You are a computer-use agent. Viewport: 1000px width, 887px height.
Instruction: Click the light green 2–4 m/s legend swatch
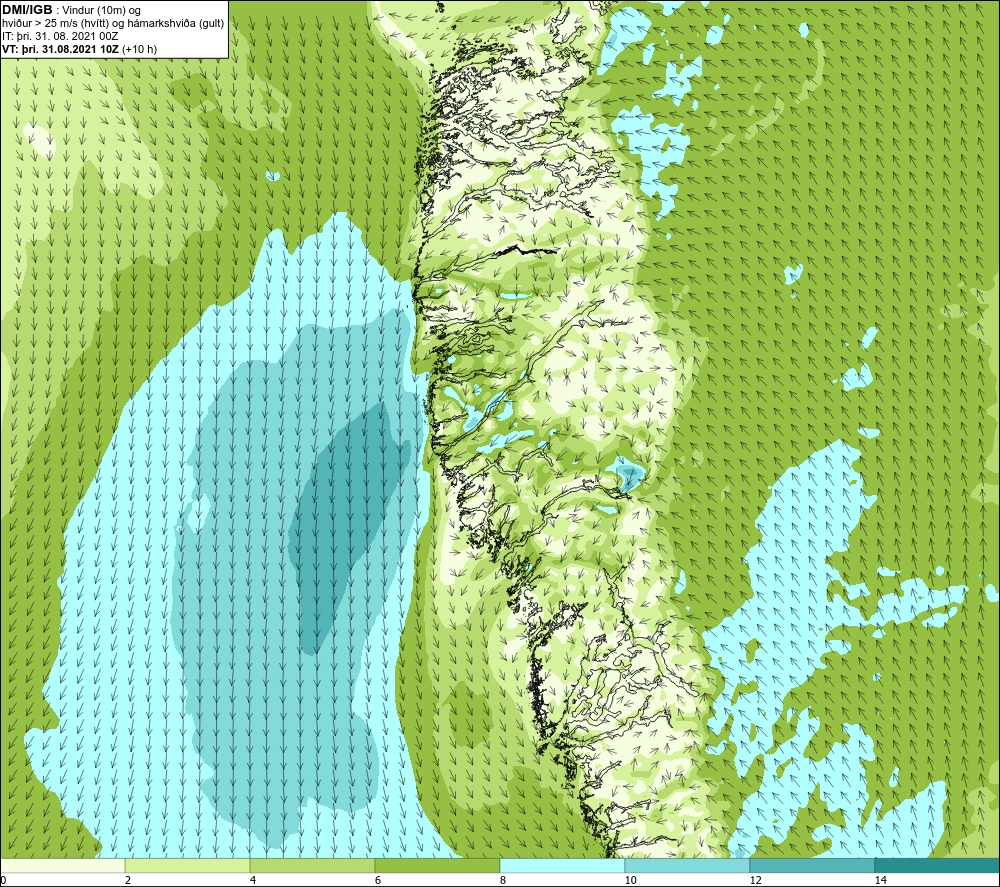click(x=188, y=866)
